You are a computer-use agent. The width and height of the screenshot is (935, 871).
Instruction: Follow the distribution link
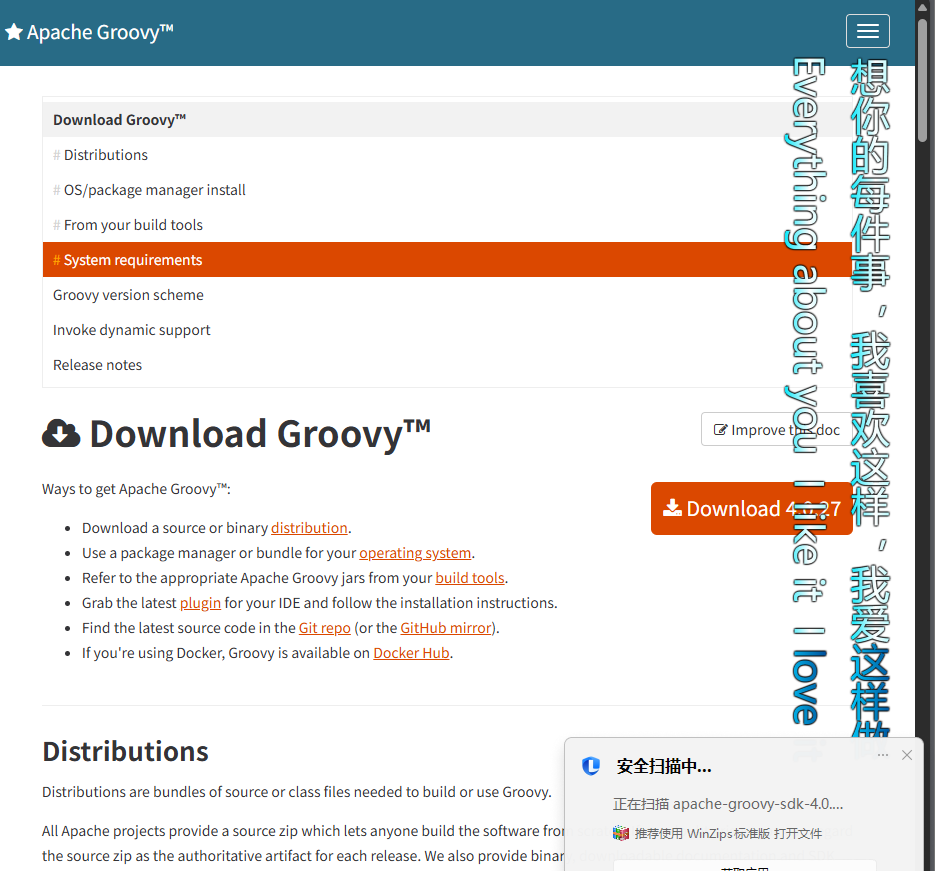(309, 528)
